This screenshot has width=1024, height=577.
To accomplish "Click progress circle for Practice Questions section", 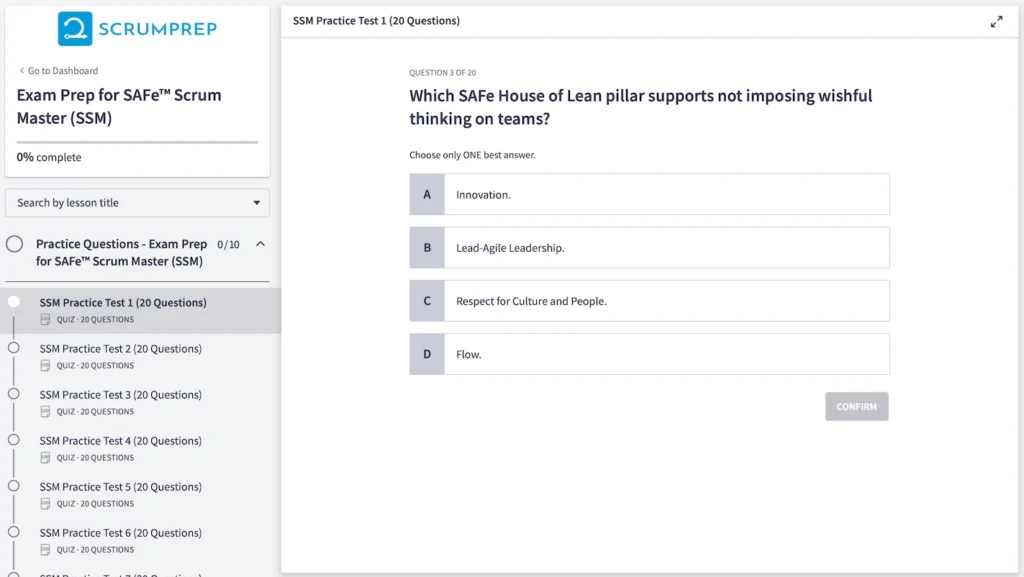I will point(15,244).
